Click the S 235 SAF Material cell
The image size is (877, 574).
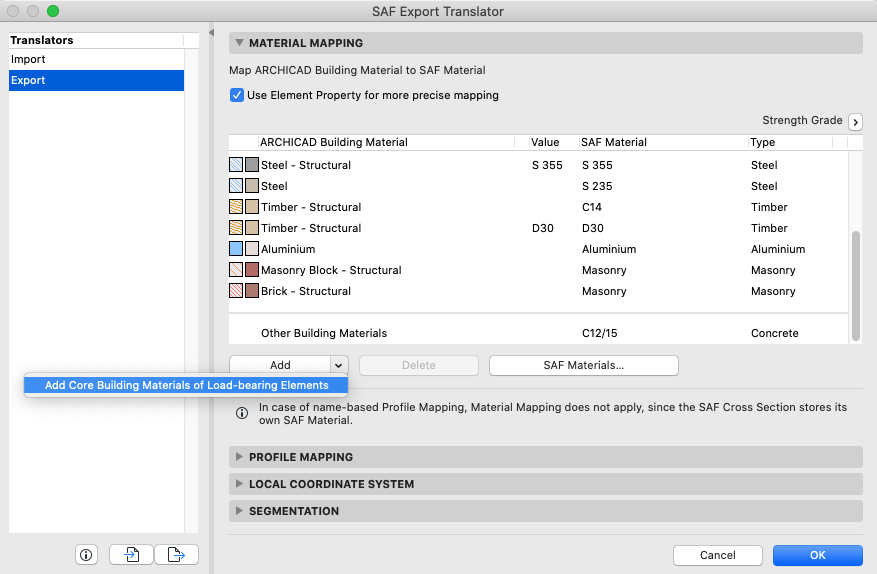(597, 186)
